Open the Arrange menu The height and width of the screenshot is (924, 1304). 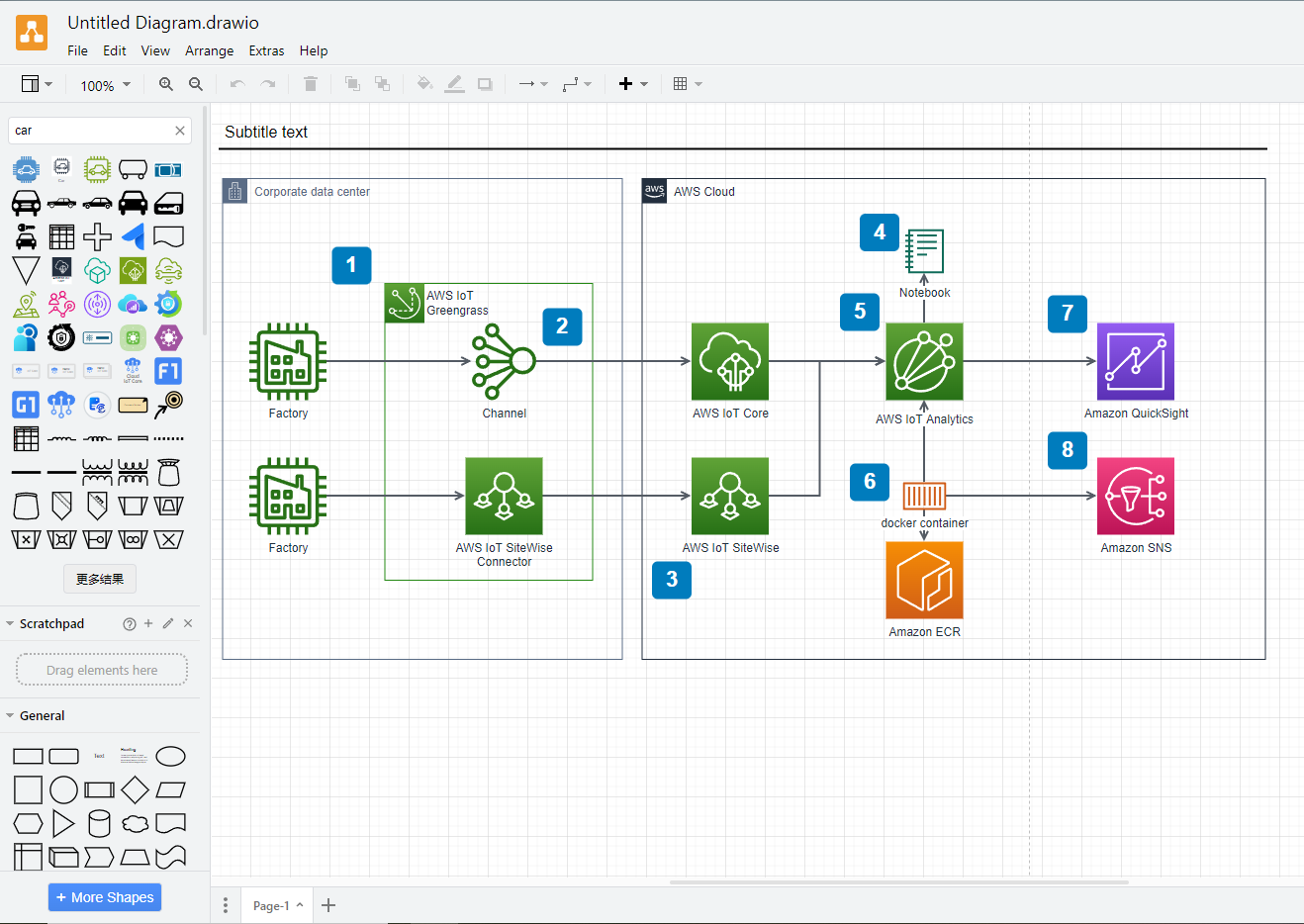coord(210,50)
